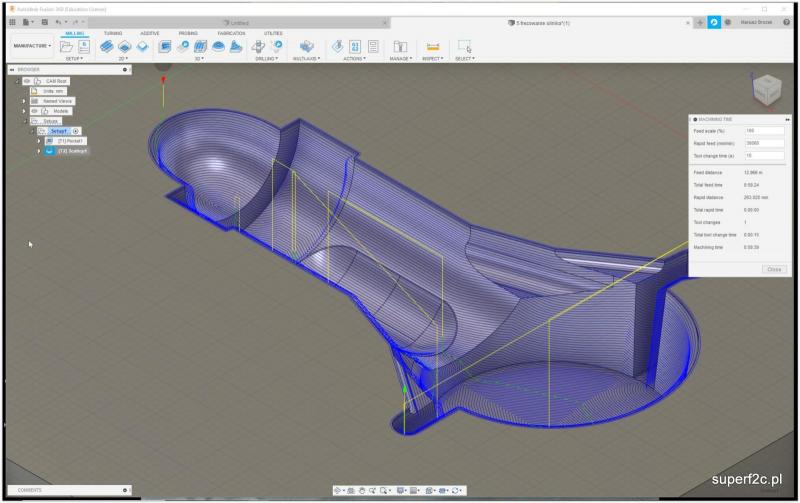Click the Save icon in title toolbar

click(44, 21)
